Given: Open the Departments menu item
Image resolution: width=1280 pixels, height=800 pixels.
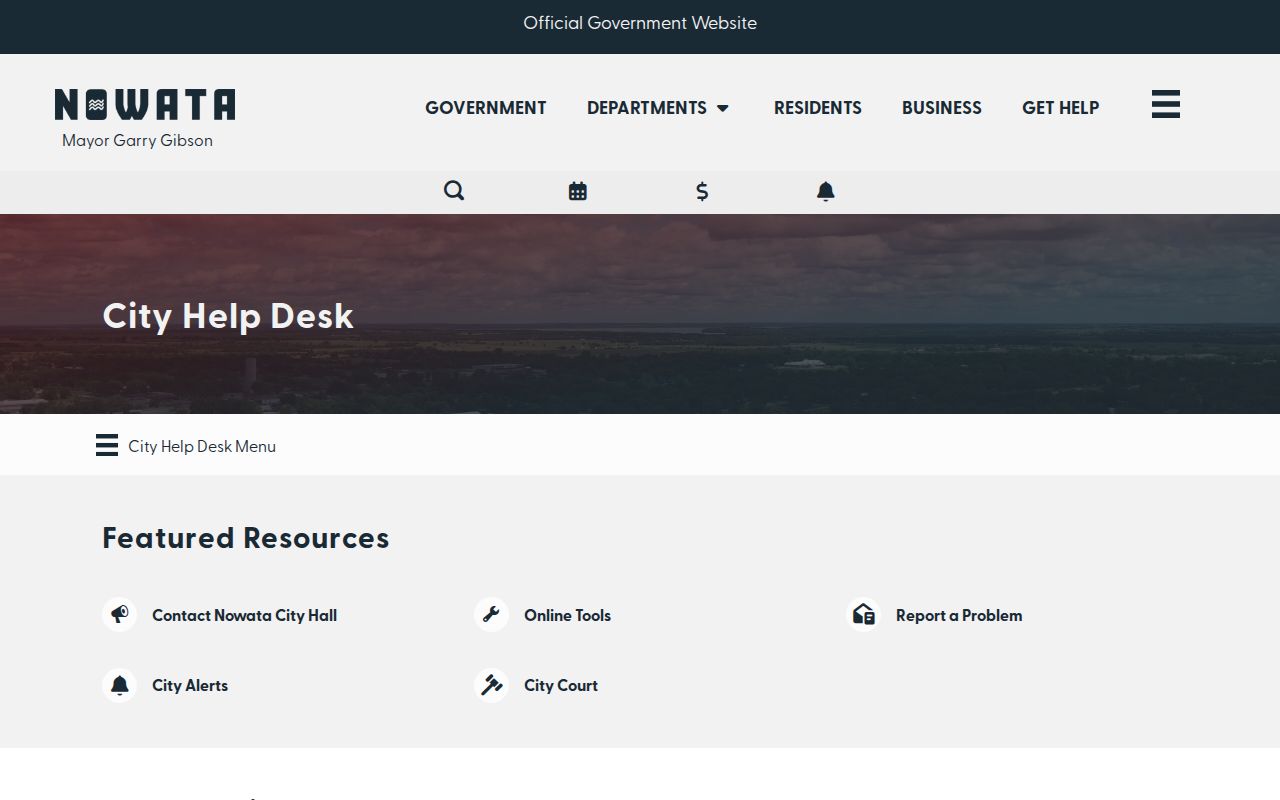Looking at the screenshot, I should click(x=647, y=108).
